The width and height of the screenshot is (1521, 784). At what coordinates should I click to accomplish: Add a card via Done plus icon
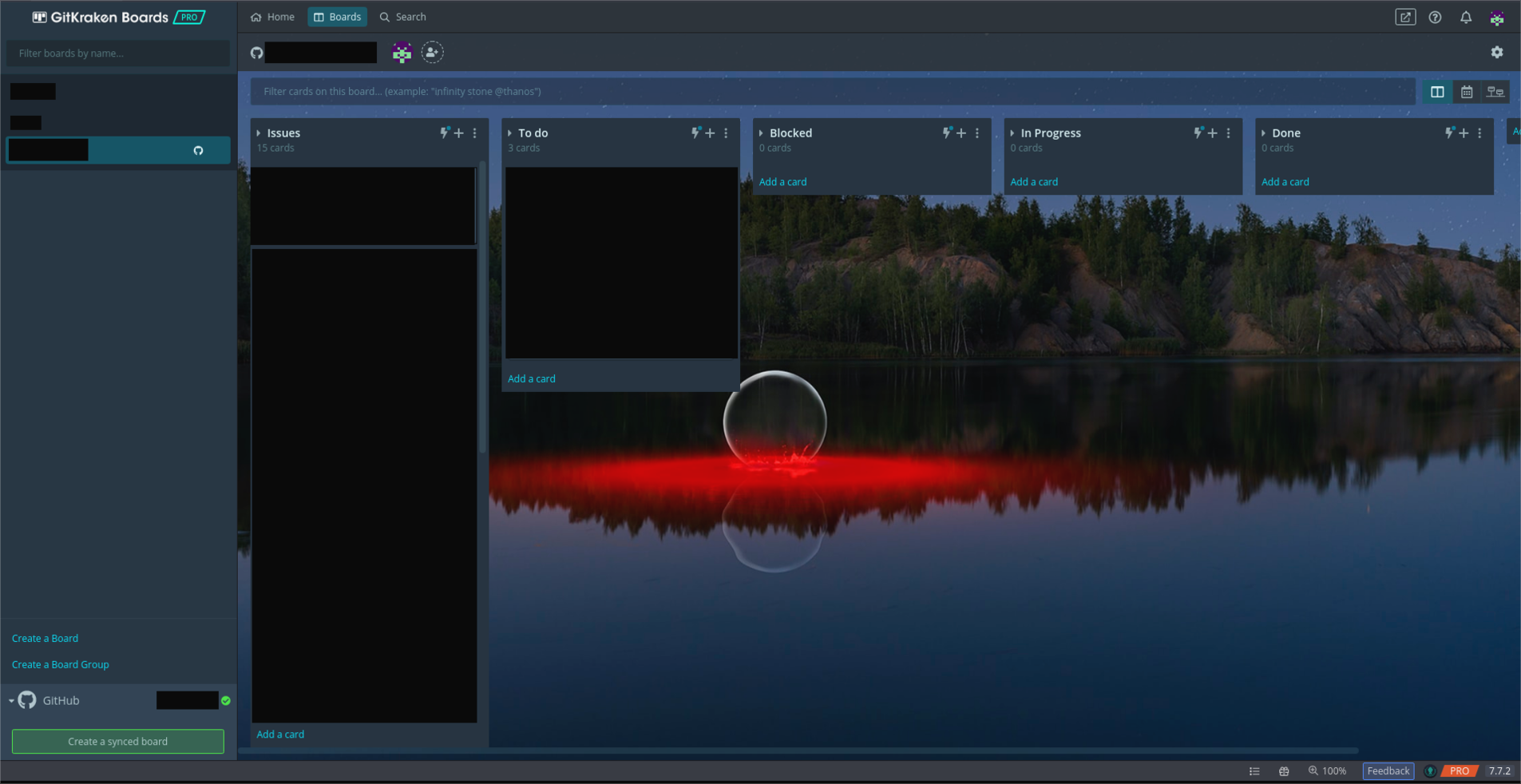1464,133
